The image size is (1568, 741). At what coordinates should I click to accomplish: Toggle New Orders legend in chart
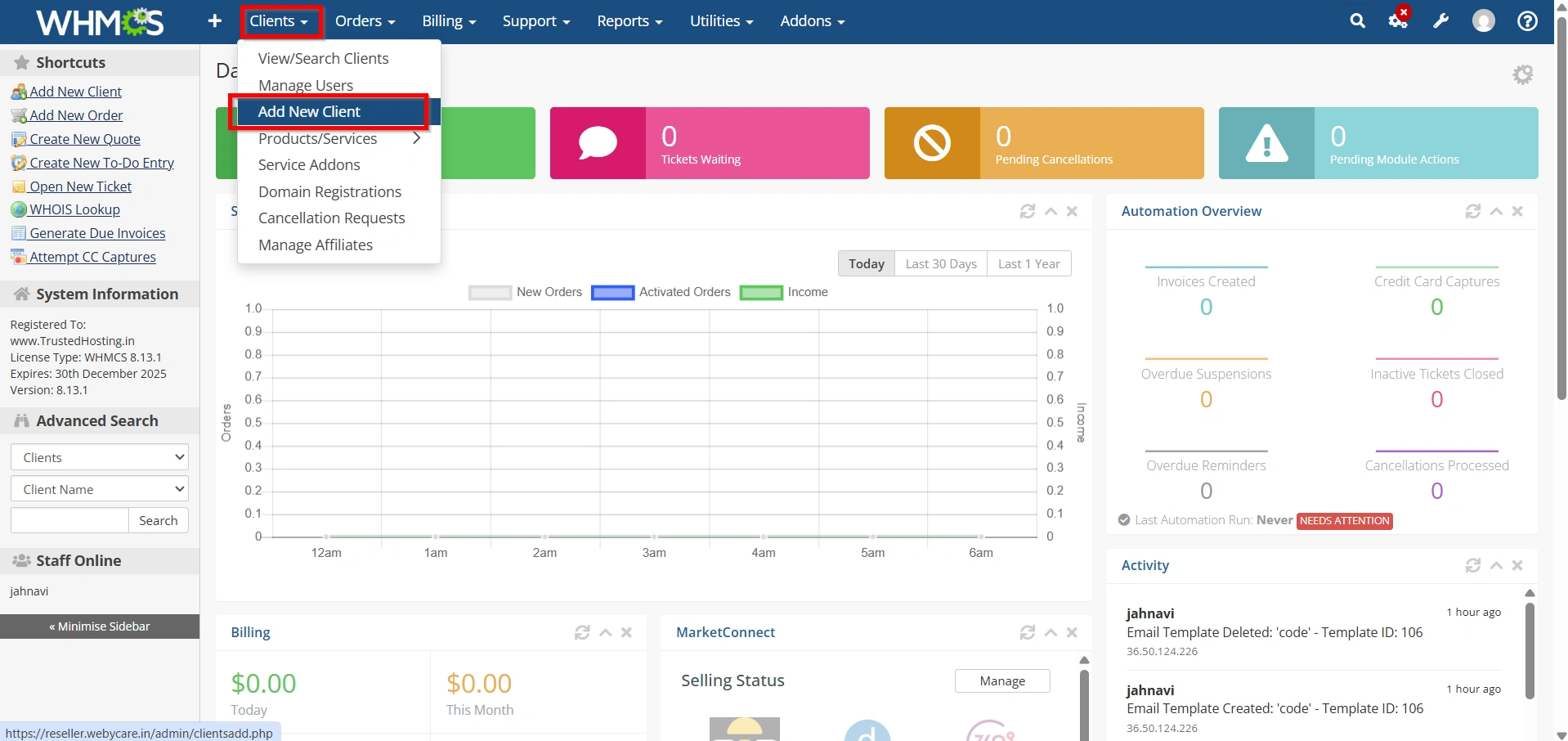pyautogui.click(x=525, y=292)
